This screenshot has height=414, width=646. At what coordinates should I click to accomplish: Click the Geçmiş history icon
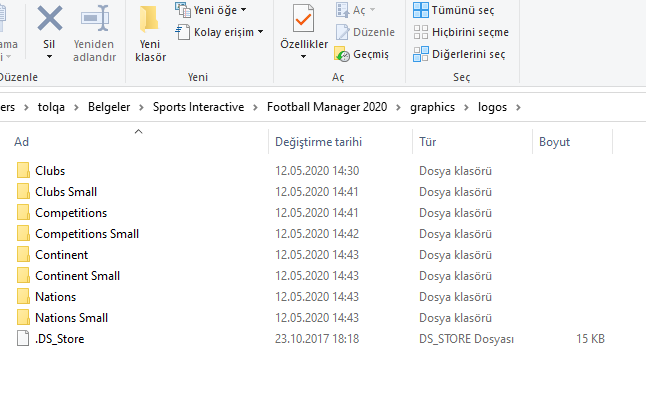[342, 54]
